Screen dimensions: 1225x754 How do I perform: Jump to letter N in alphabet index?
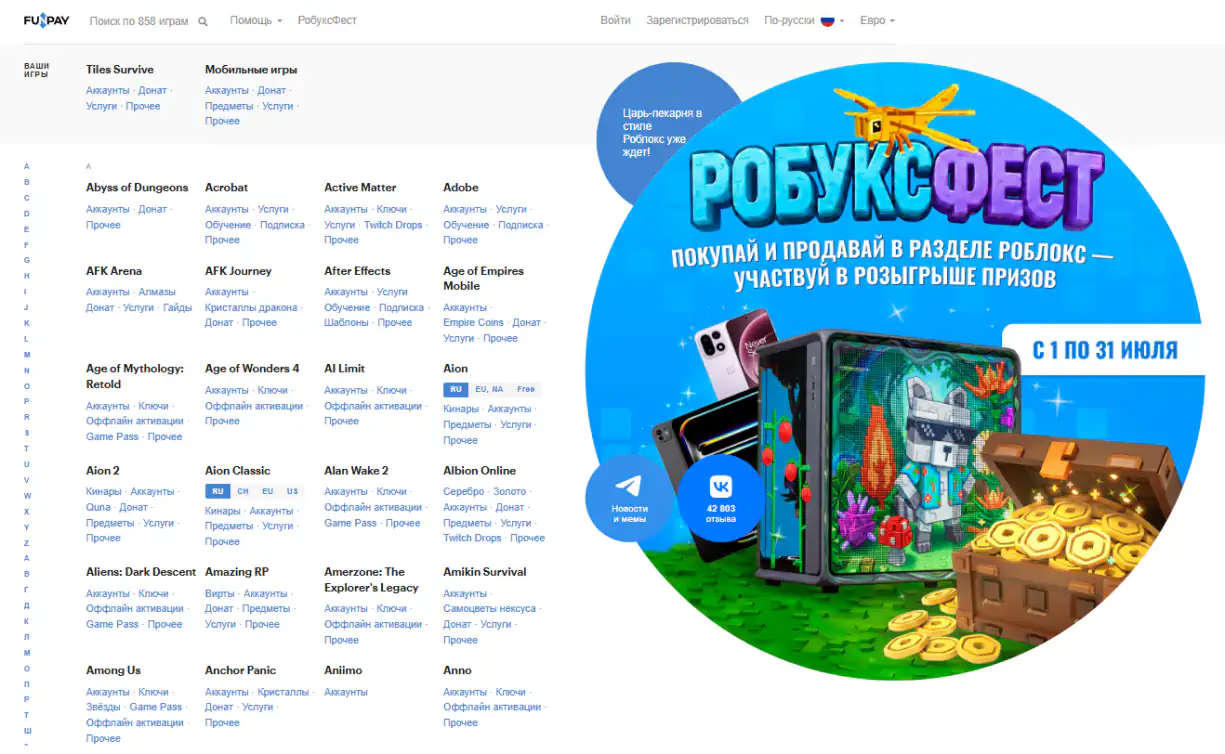point(27,371)
